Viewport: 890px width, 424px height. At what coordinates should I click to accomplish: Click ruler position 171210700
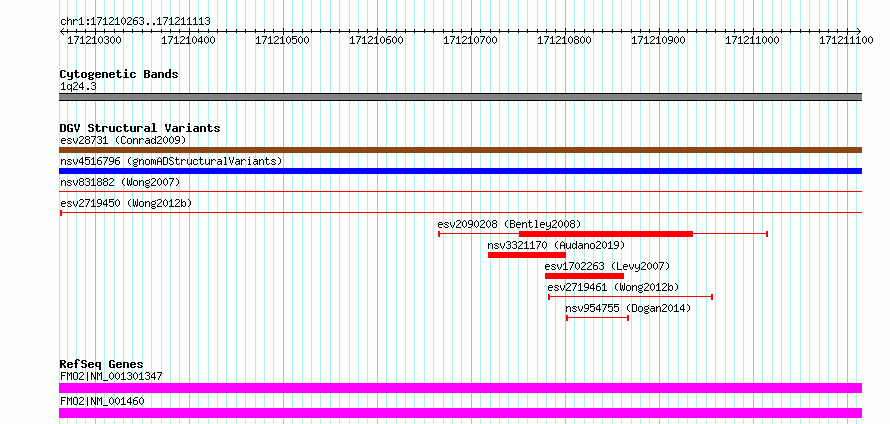coord(471,40)
